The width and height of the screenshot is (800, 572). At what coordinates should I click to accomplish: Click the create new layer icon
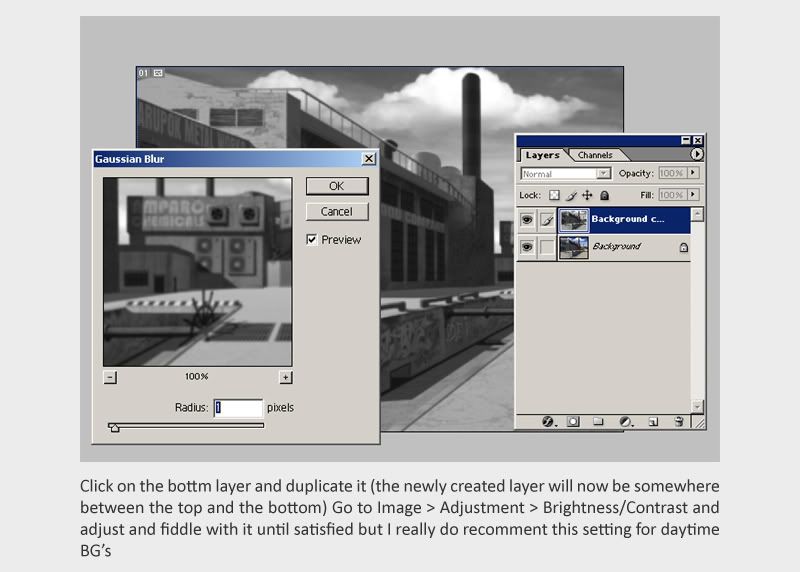[x=652, y=421]
